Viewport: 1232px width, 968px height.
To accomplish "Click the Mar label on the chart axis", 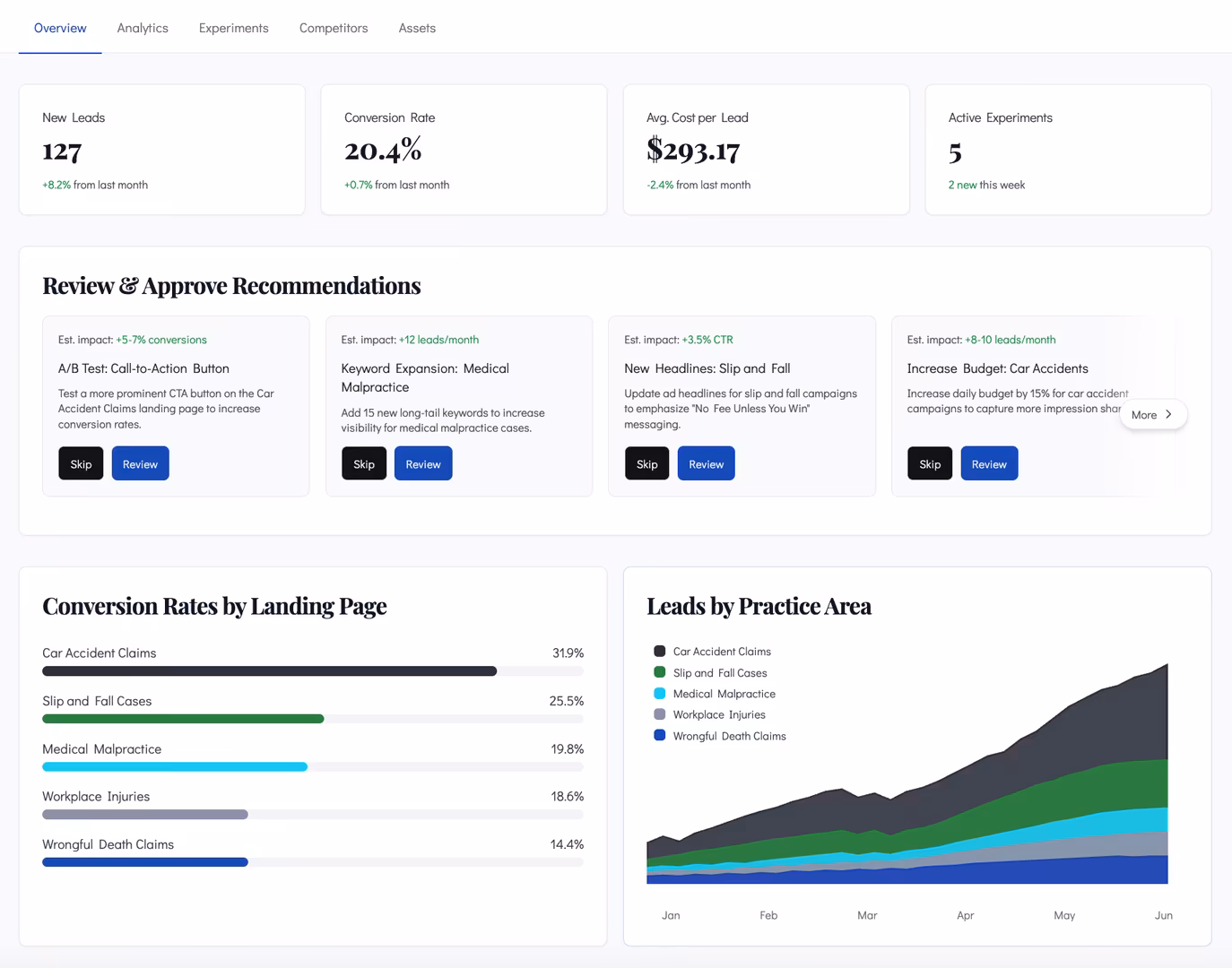I will click(867, 915).
